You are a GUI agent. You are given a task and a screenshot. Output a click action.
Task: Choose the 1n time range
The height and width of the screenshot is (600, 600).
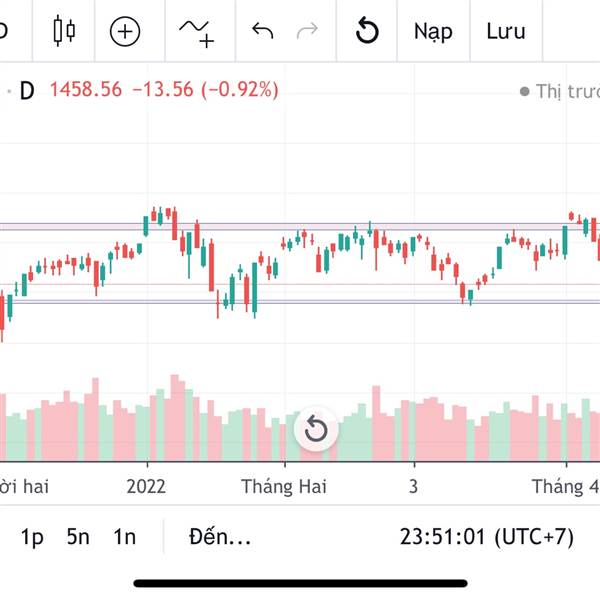[124, 537]
